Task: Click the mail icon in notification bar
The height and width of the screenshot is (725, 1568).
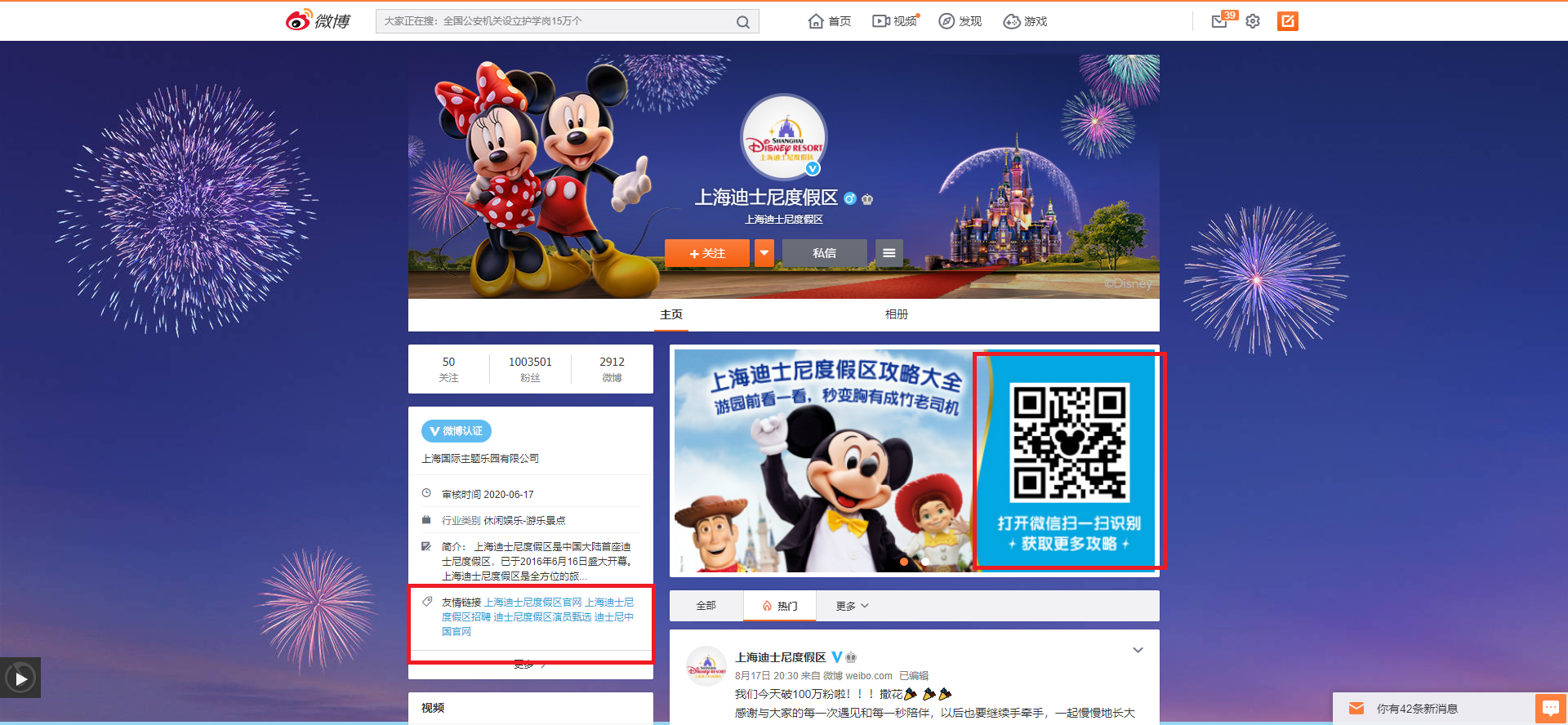Action: click(1356, 709)
